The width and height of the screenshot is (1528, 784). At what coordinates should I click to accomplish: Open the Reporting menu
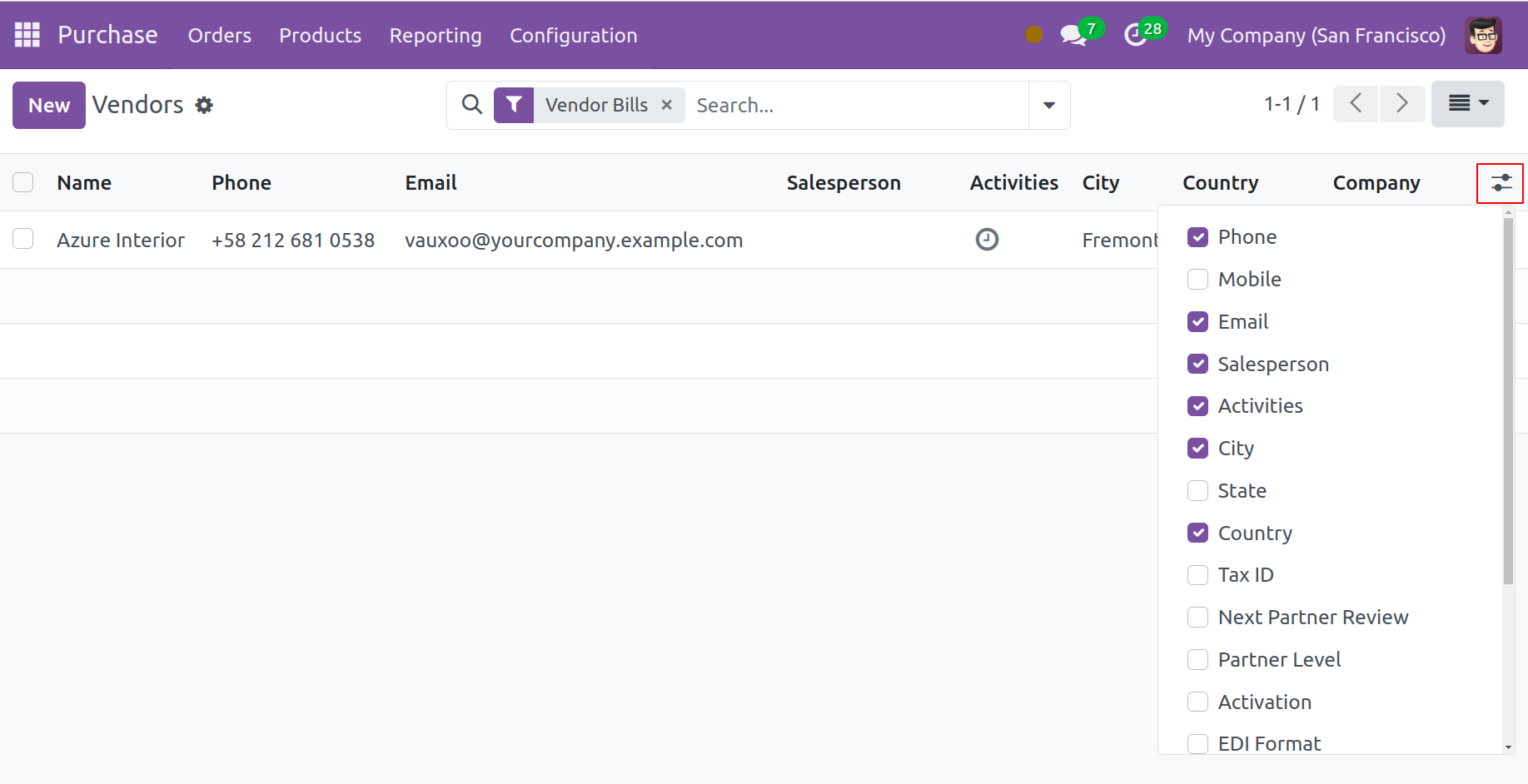coord(436,35)
